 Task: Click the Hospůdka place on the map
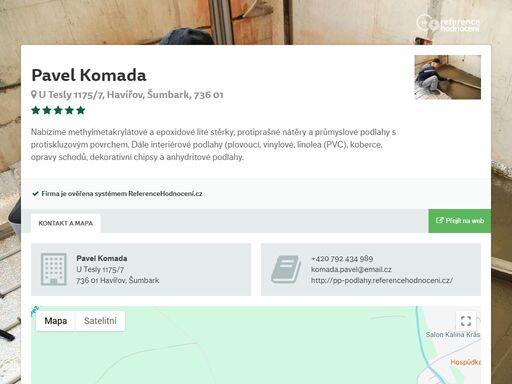click(465, 362)
